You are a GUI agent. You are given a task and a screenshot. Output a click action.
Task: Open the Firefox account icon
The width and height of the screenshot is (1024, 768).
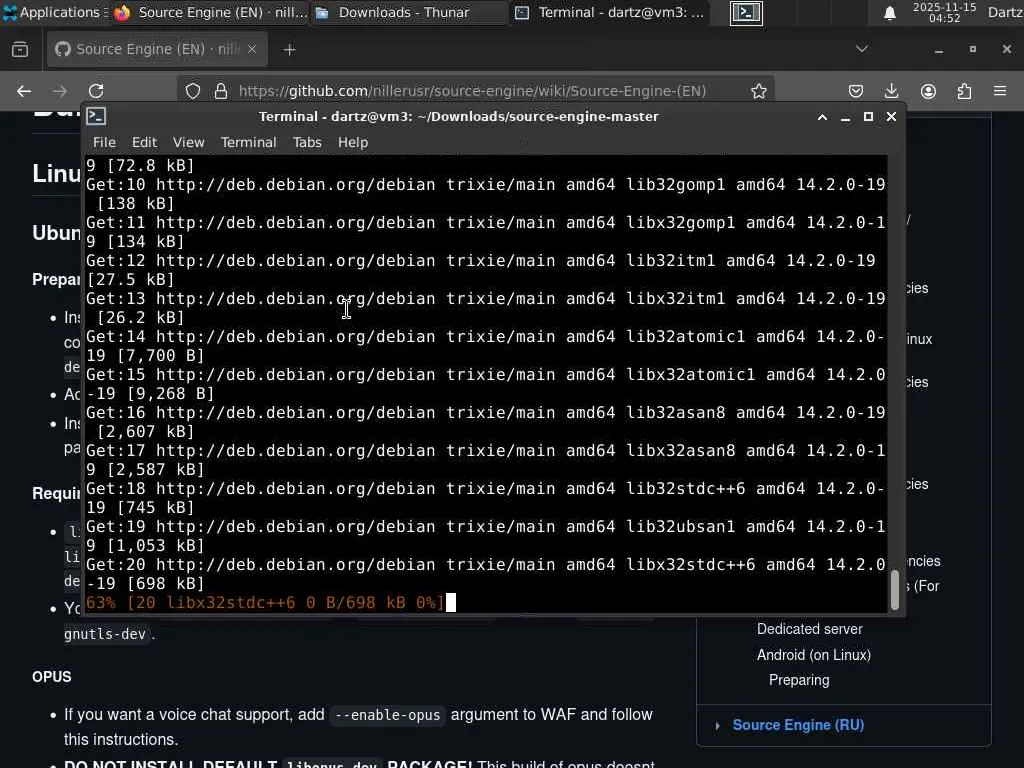point(928,91)
